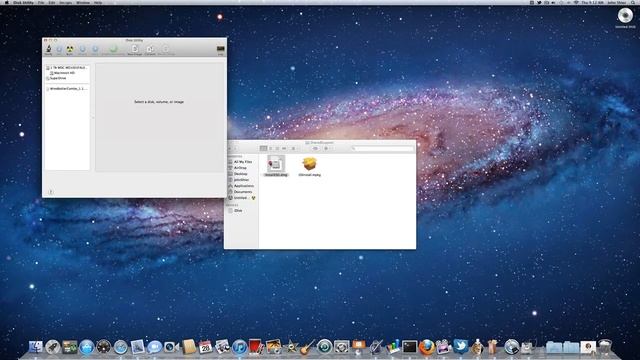Click the Quick Look eye button in Finder
640x360 pixels.
tap(315, 148)
